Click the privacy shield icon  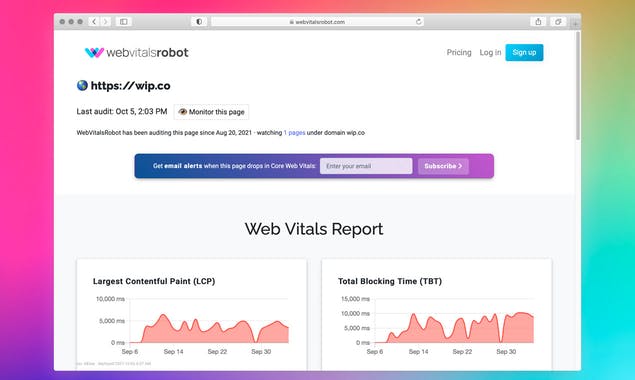(x=199, y=21)
